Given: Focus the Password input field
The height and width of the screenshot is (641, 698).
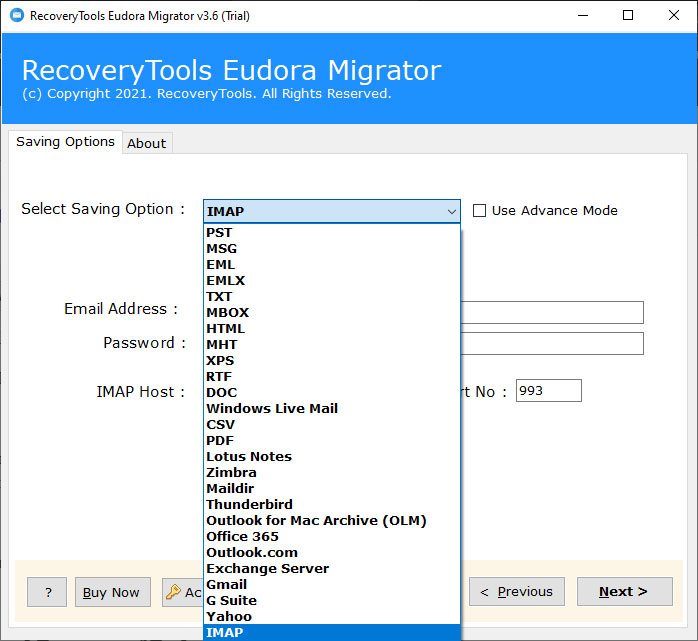Looking at the screenshot, I should pos(552,344).
